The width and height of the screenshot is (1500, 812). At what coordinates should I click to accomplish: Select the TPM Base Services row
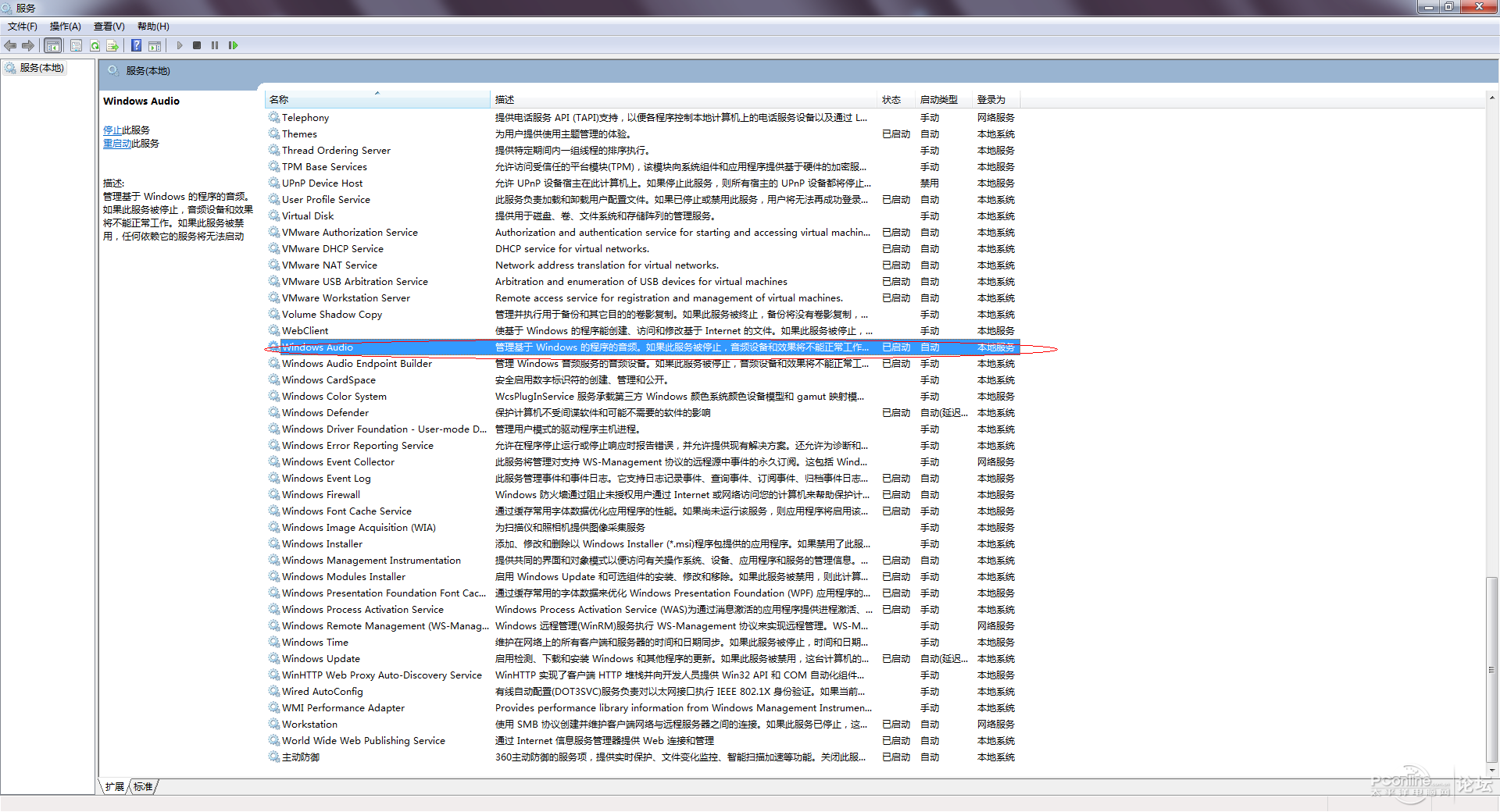[642, 166]
